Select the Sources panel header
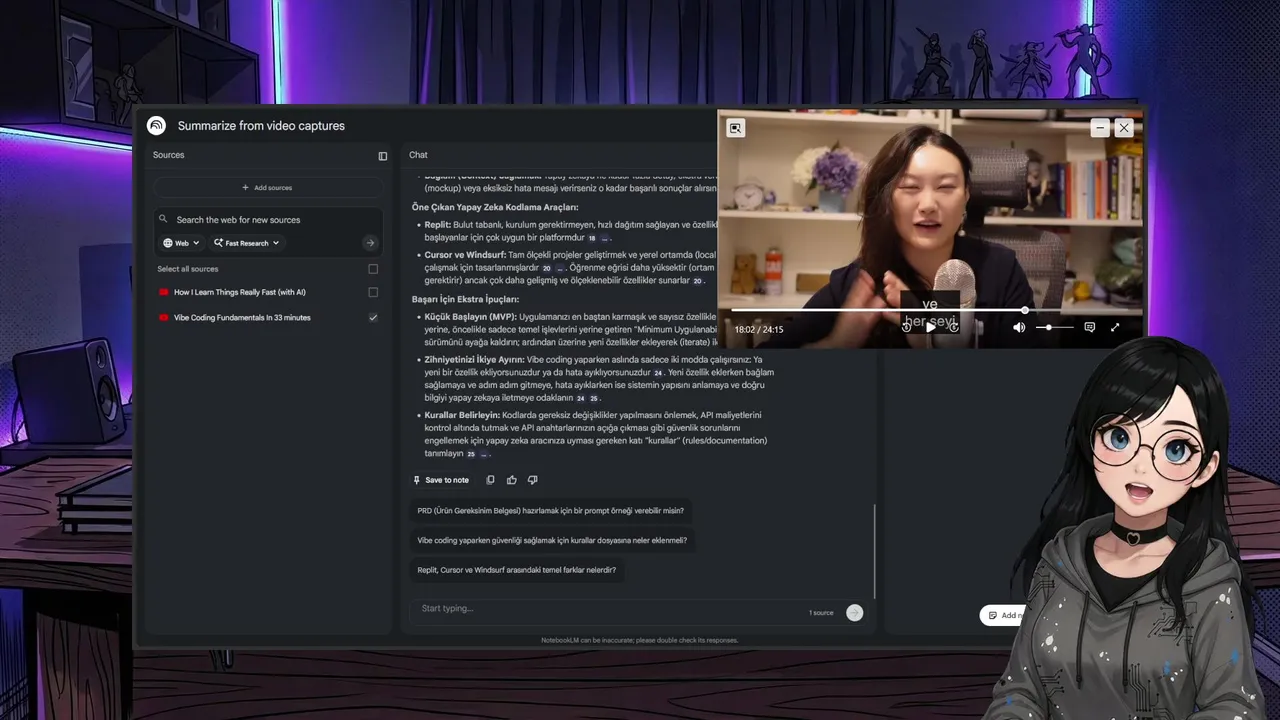The height and width of the screenshot is (720, 1280). [x=169, y=155]
